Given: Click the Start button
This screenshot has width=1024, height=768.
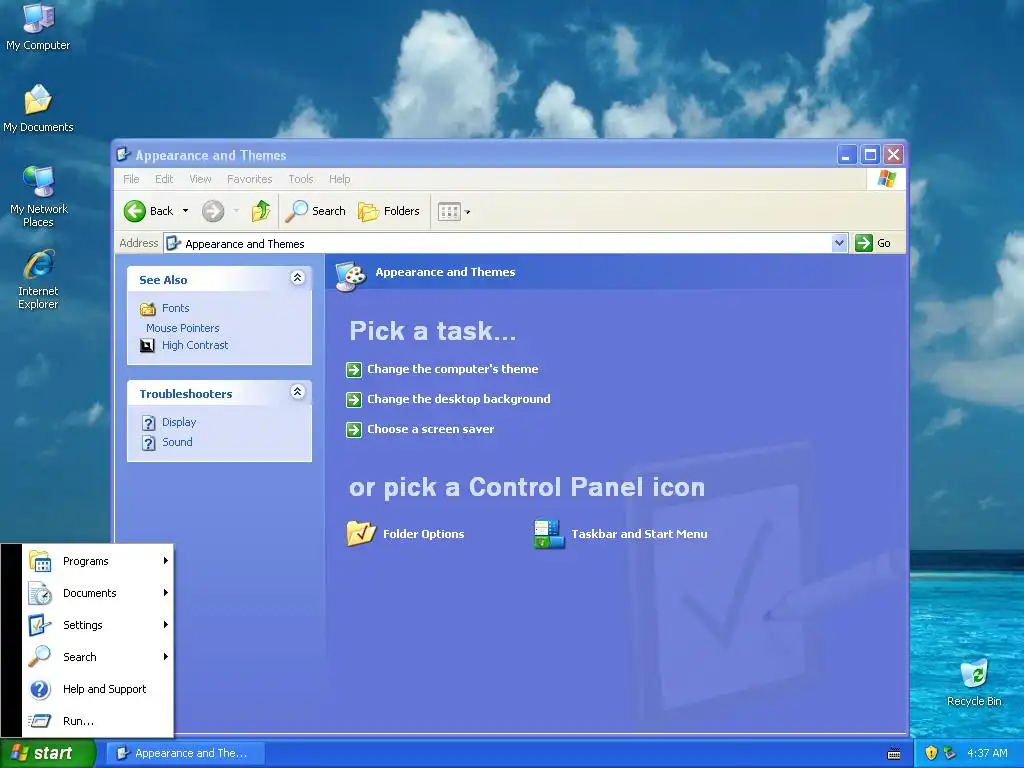Looking at the screenshot, I should [x=47, y=753].
